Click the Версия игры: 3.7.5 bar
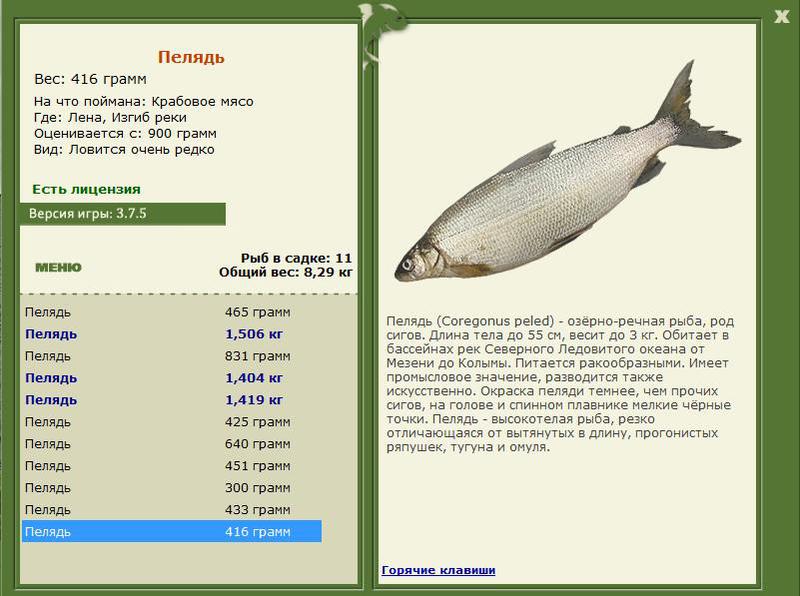This screenshot has height=596, width=800. pyautogui.click(x=122, y=213)
